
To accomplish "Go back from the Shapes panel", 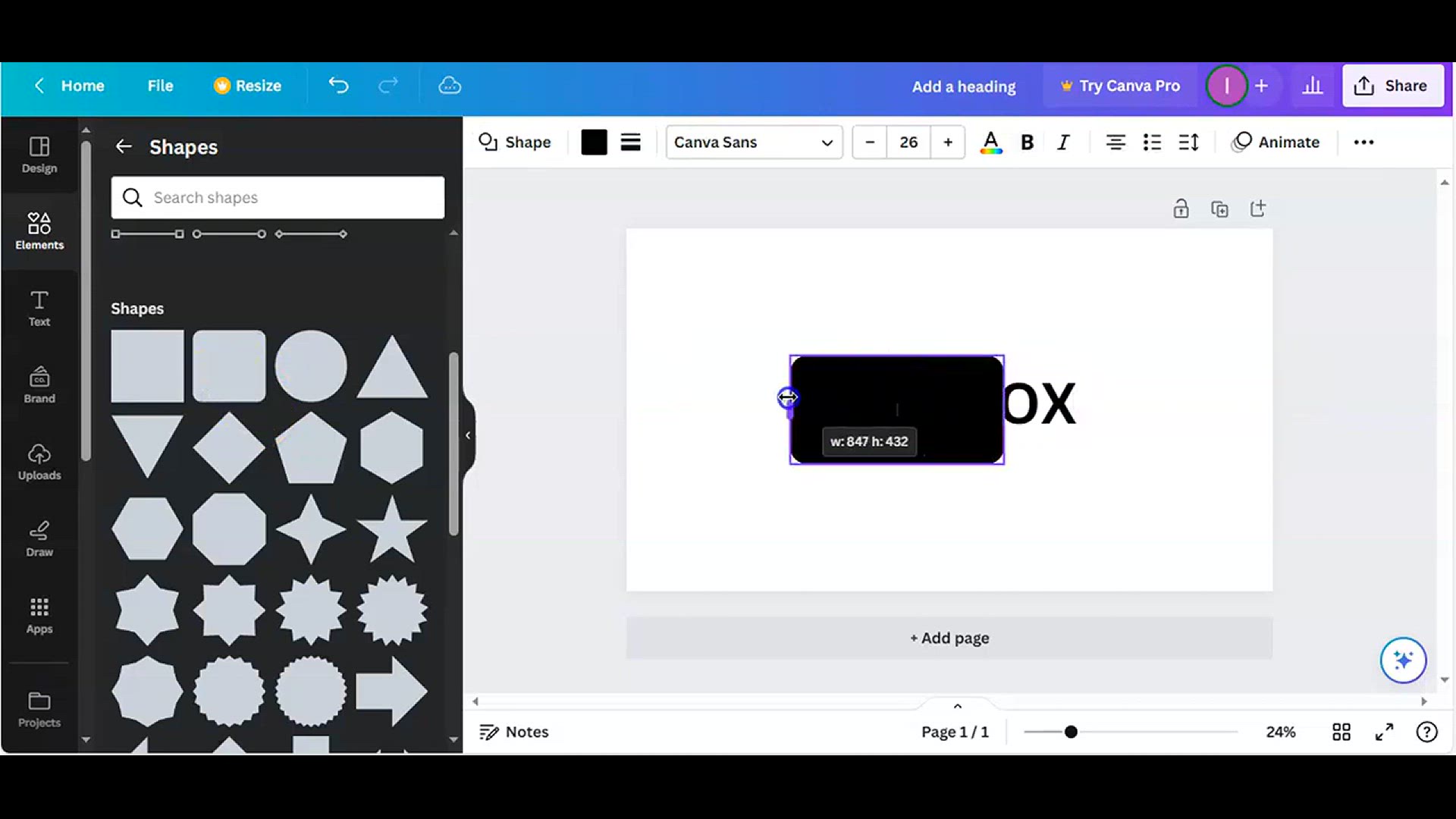I will (x=124, y=146).
